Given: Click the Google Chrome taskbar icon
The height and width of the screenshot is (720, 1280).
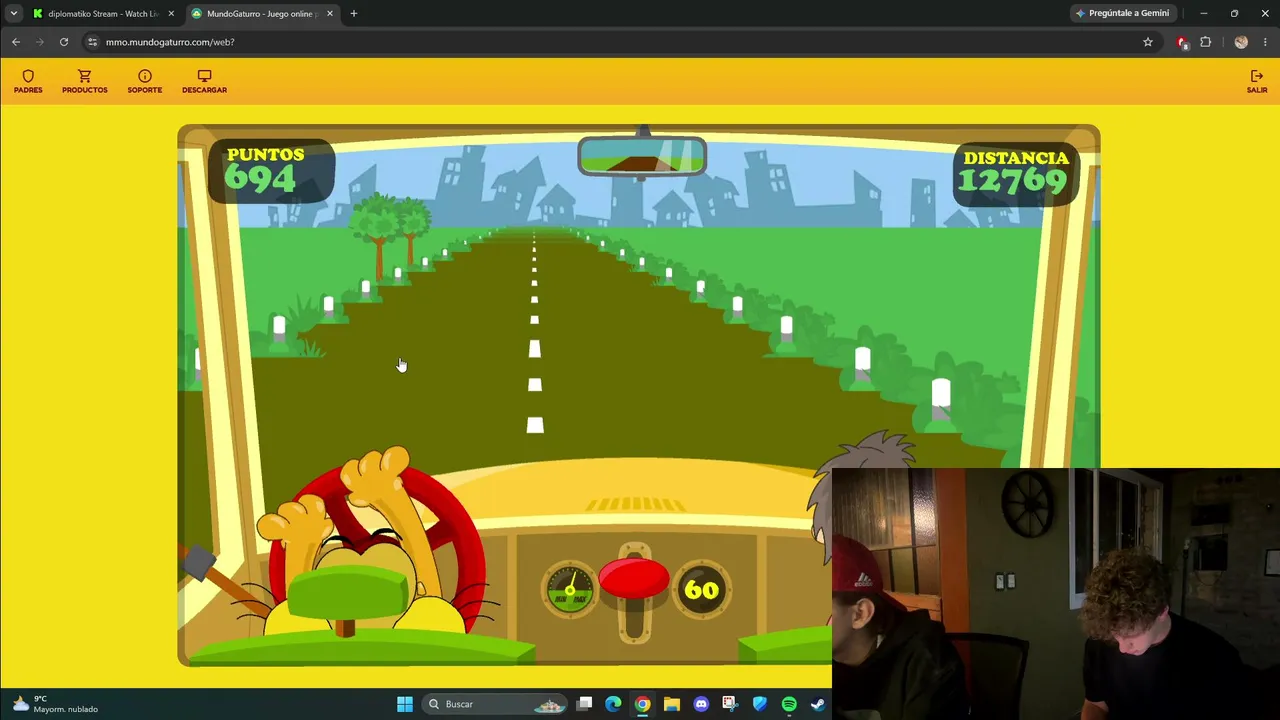Looking at the screenshot, I should click(x=642, y=704).
